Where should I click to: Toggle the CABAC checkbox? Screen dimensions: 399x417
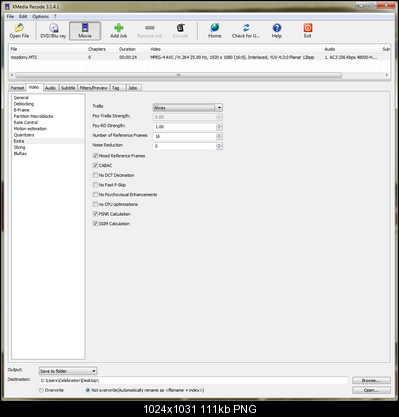95,165
